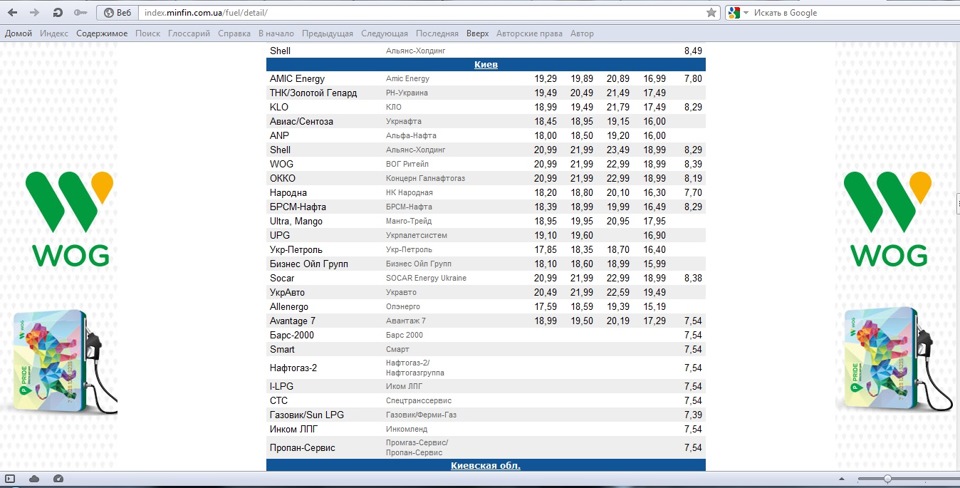Click the right WOG logo banner
Image resolution: width=960 pixels, height=488 pixels.
[x=887, y=219]
